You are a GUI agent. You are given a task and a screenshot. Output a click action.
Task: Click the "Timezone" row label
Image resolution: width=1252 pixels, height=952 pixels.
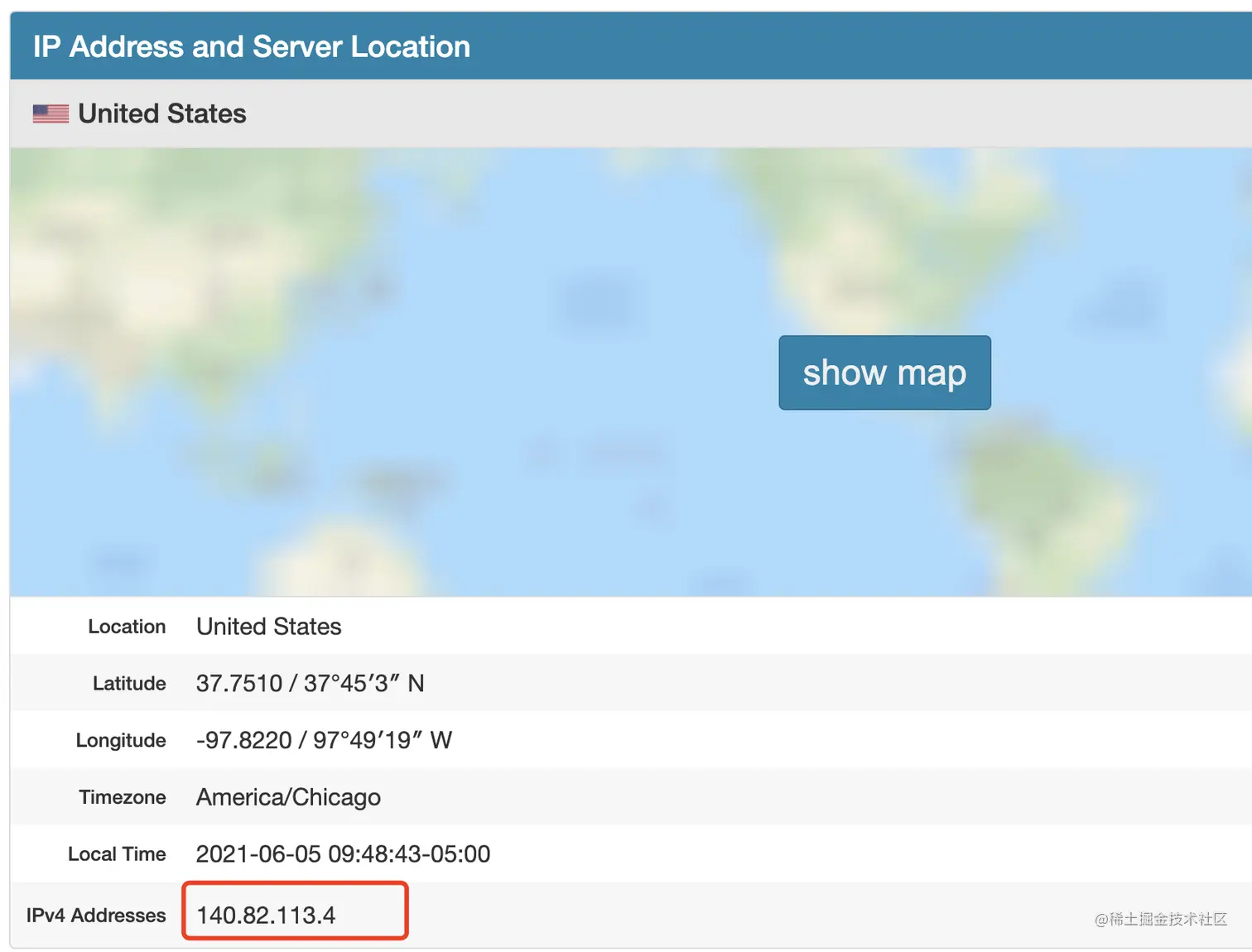coord(123,797)
